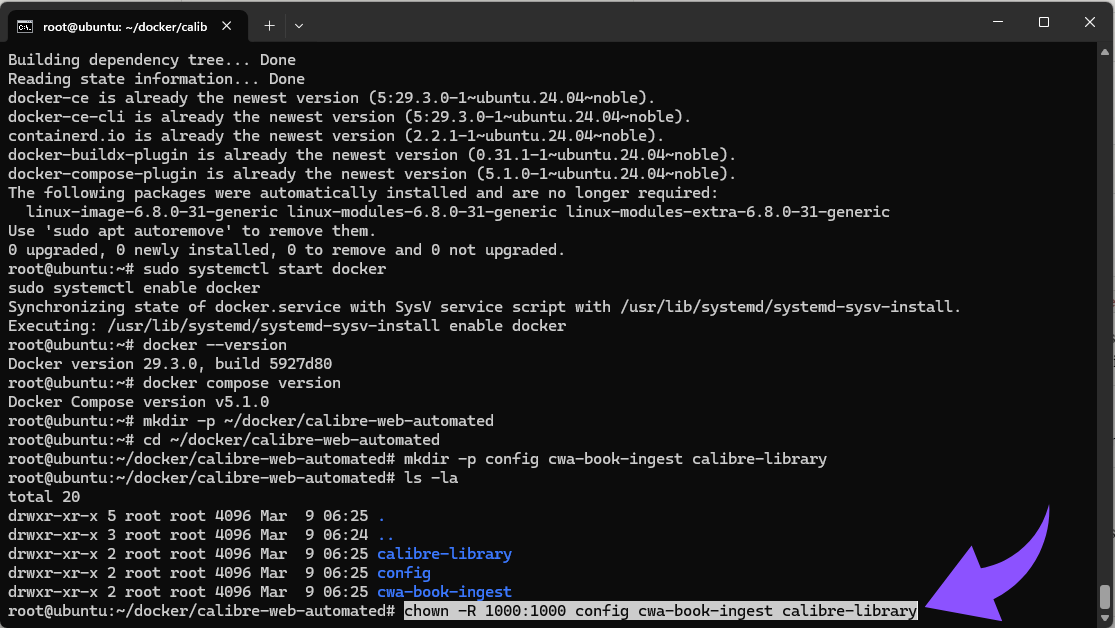Click the terminal icon in the tab
Viewport: 1115px width, 628px height.
[25, 26]
